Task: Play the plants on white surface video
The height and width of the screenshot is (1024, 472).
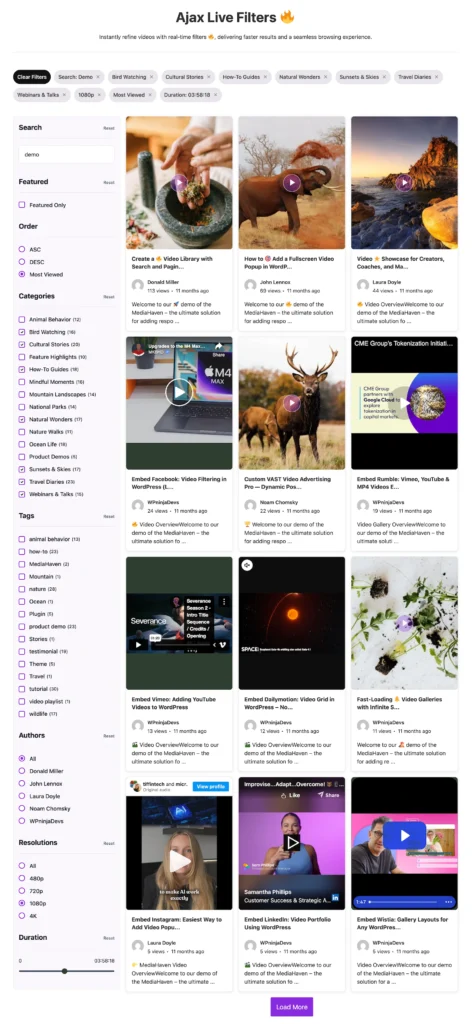Action: (x=404, y=624)
